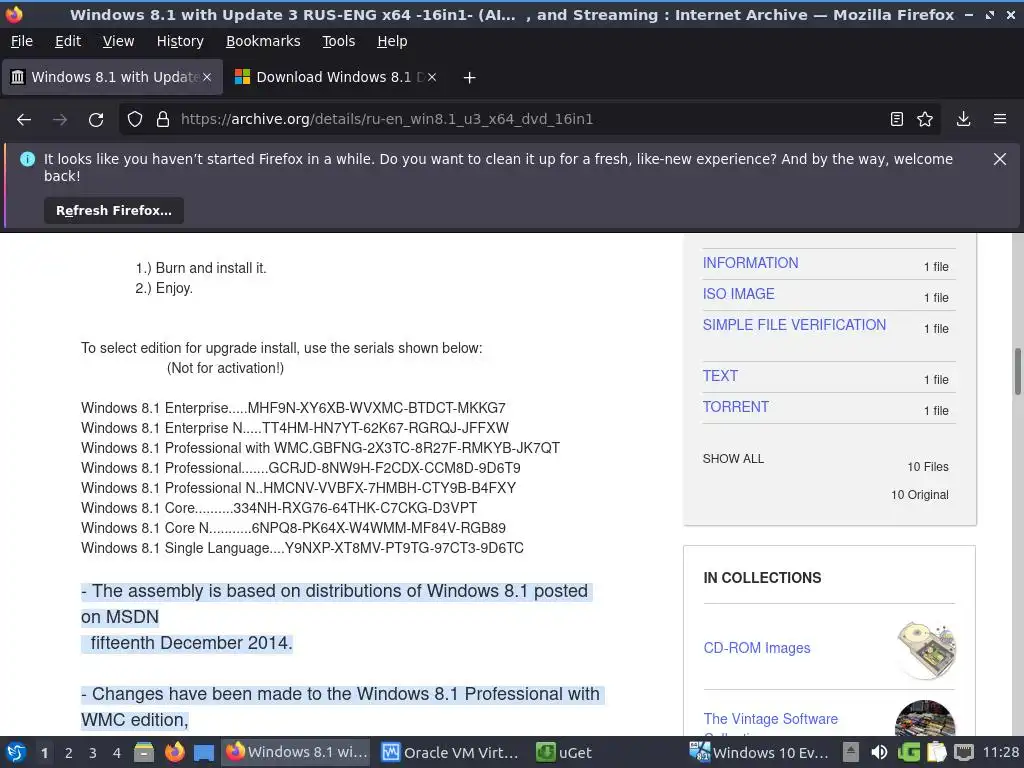Open the Firefox hamburger application menu

pyautogui.click(x=1000, y=120)
